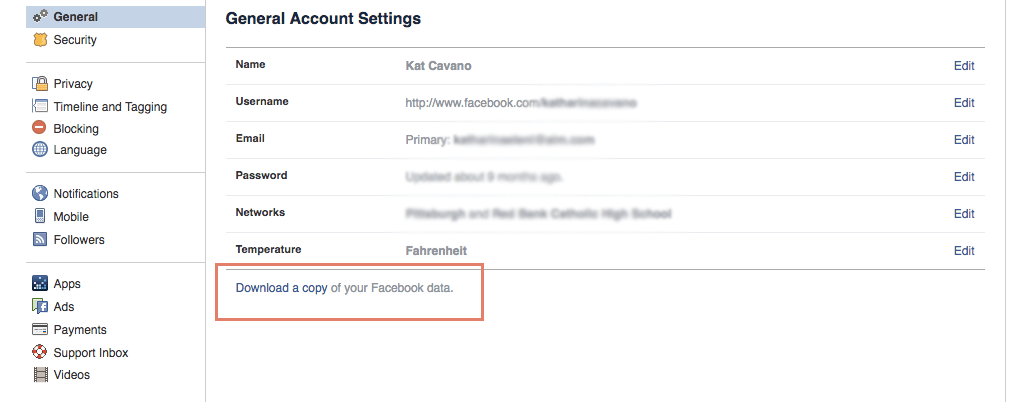
Task: Edit the Temperature setting
Action: point(964,251)
